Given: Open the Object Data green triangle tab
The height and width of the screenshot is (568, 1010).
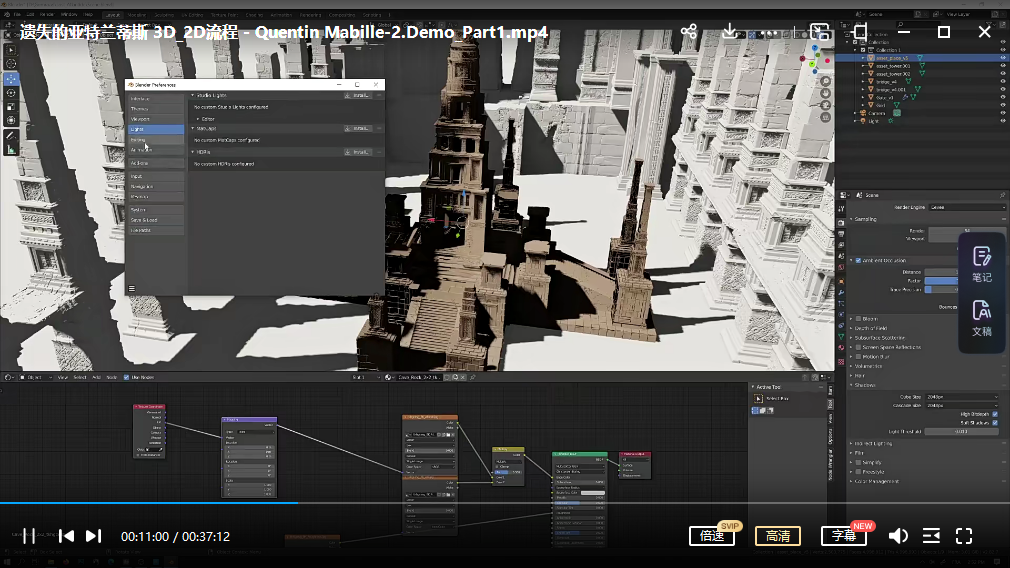Looking at the screenshot, I should (x=841, y=337).
